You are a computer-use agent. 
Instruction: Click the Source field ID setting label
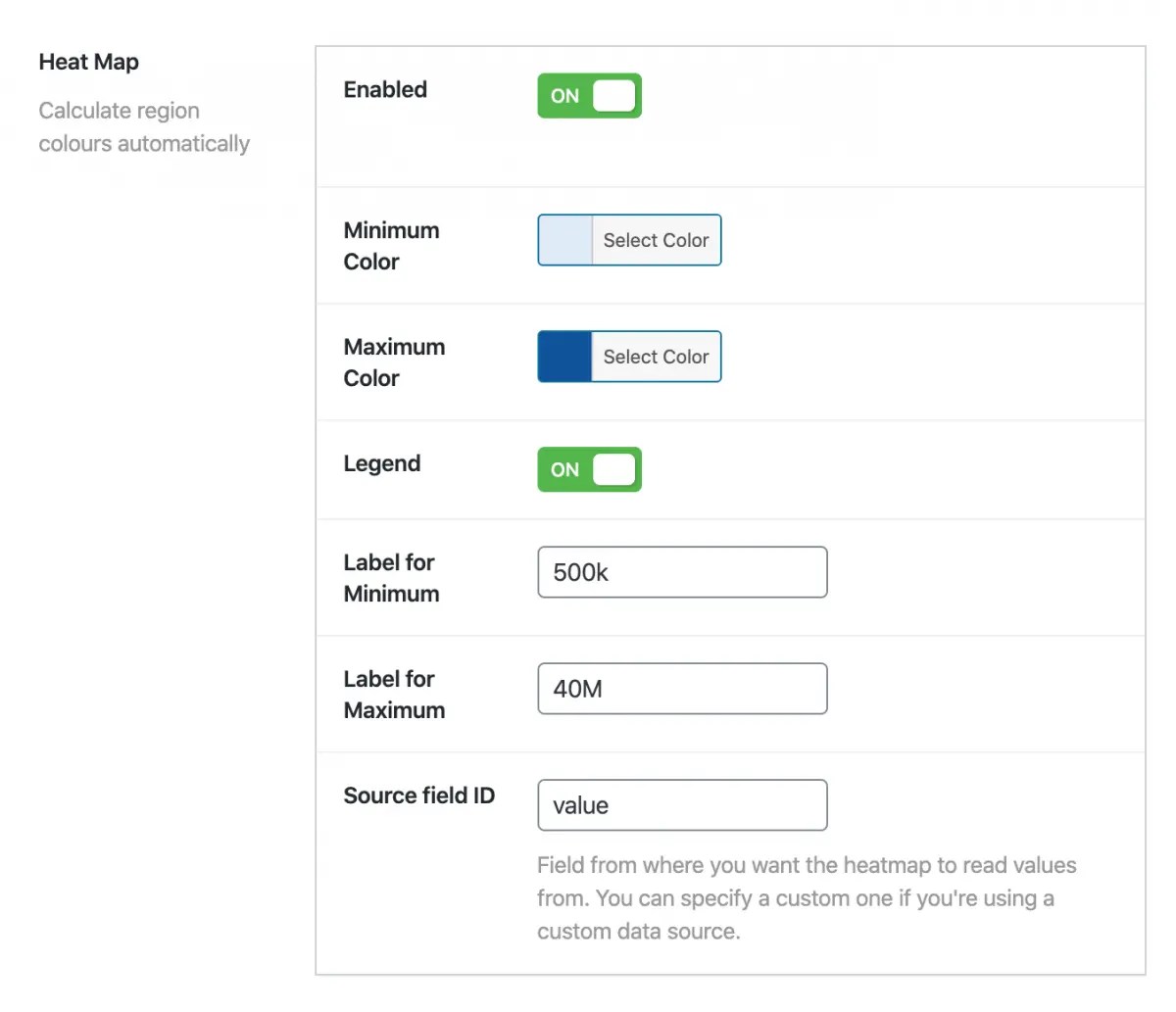(x=419, y=795)
